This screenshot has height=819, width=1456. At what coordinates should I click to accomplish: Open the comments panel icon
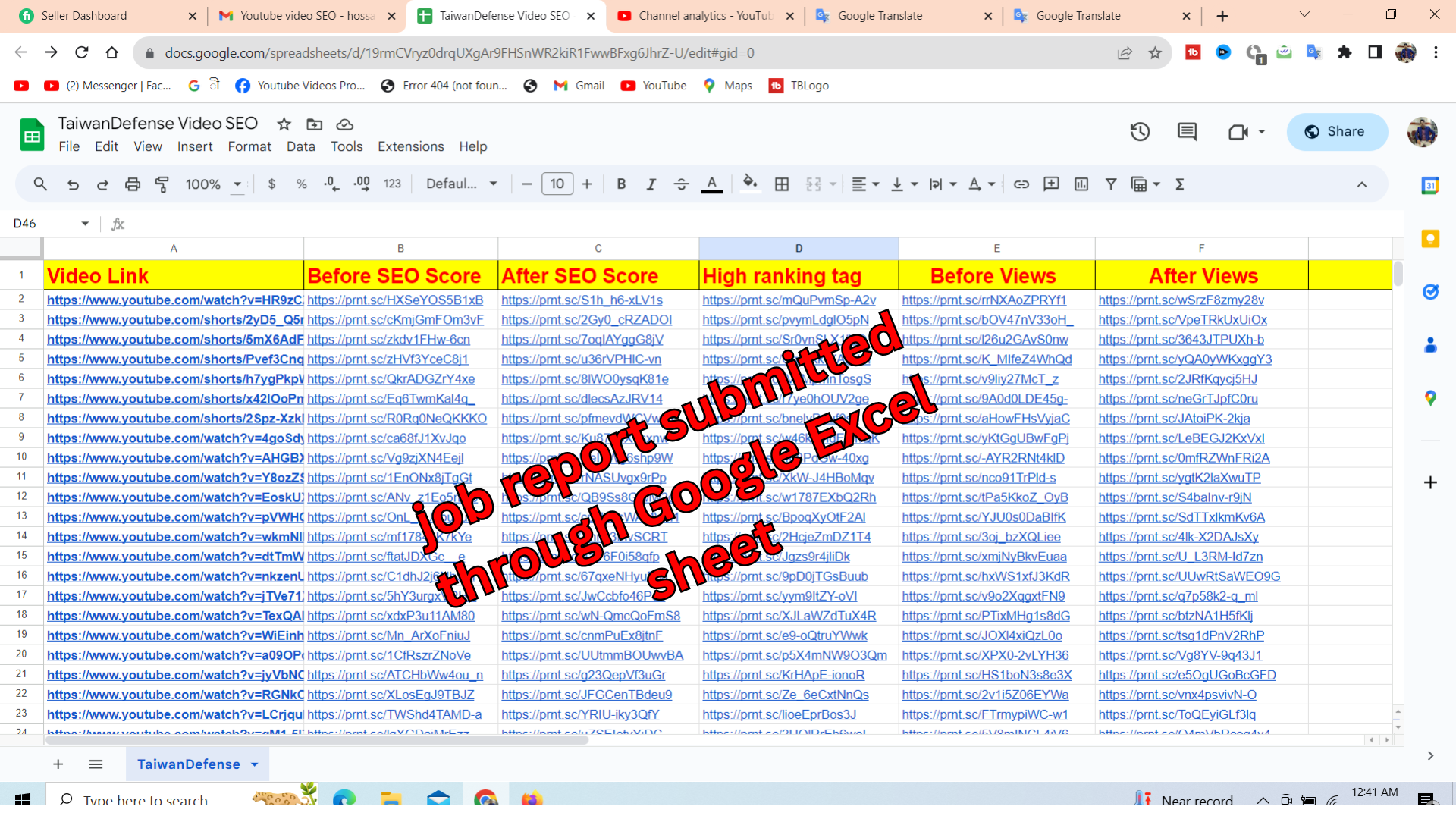(x=1187, y=132)
